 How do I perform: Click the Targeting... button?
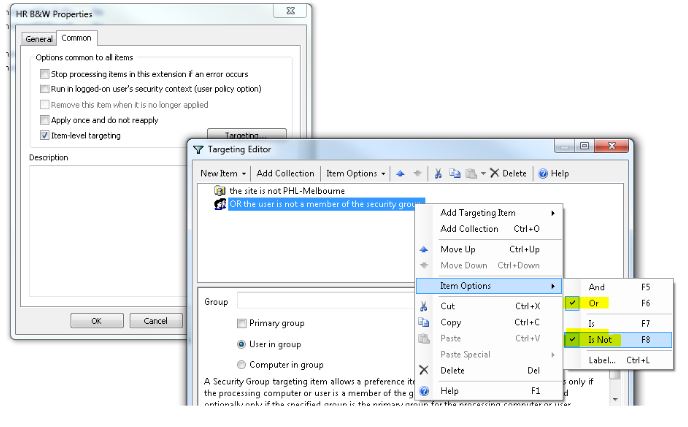point(246,135)
